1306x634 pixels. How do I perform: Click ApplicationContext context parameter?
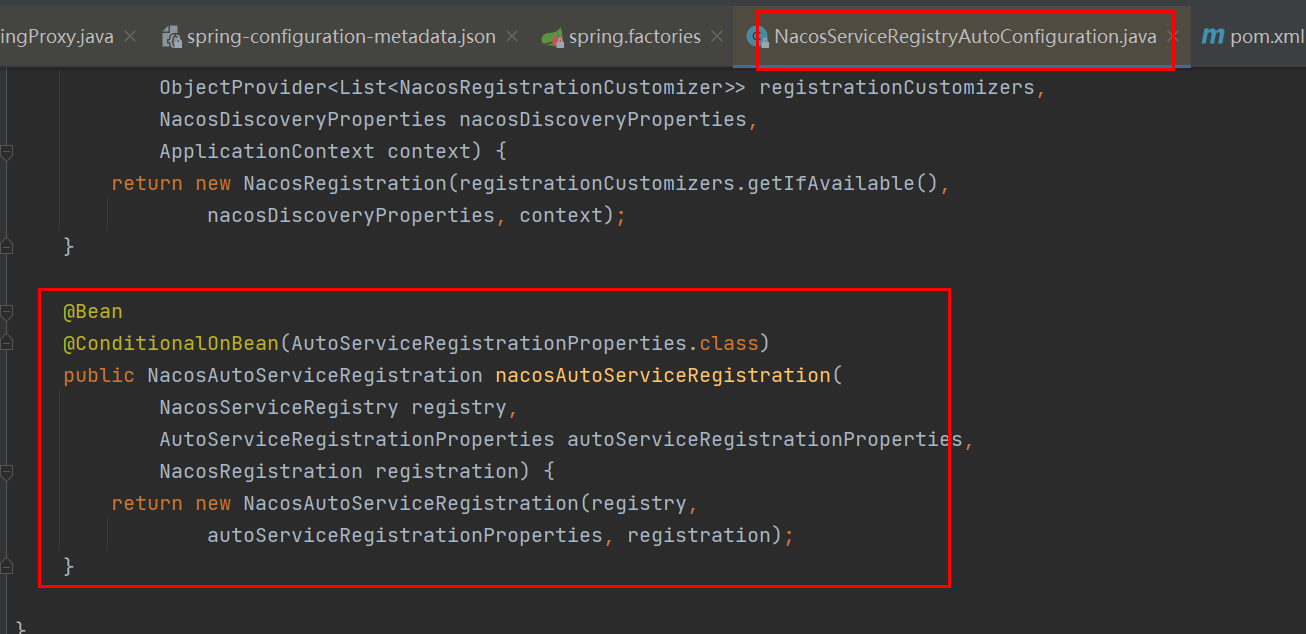315,152
